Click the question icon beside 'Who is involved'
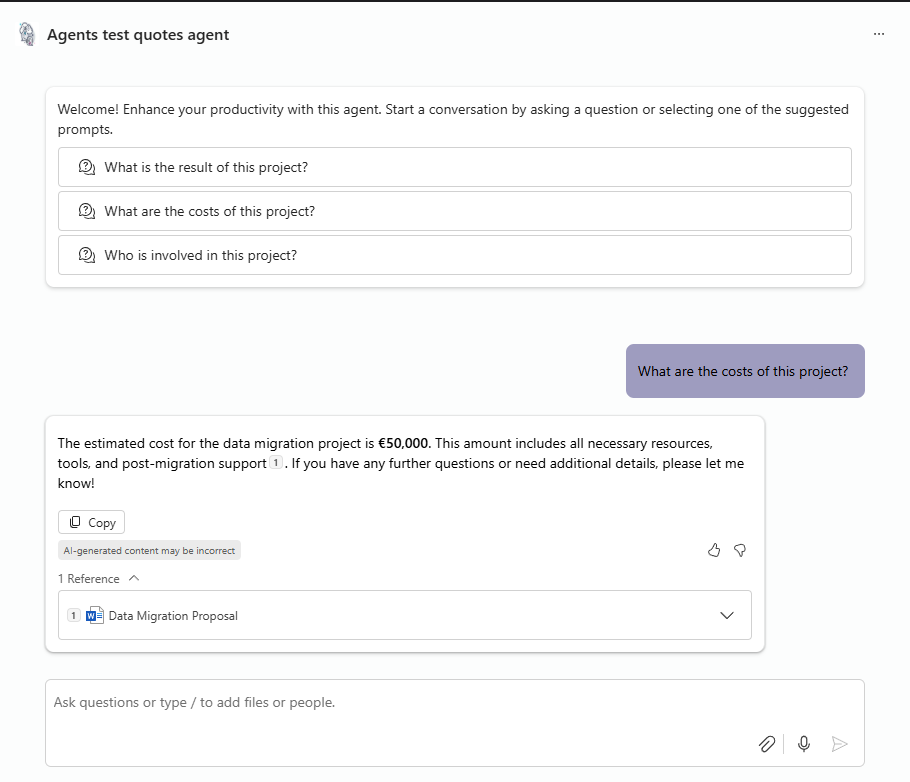This screenshot has height=782, width=910. coord(86,255)
